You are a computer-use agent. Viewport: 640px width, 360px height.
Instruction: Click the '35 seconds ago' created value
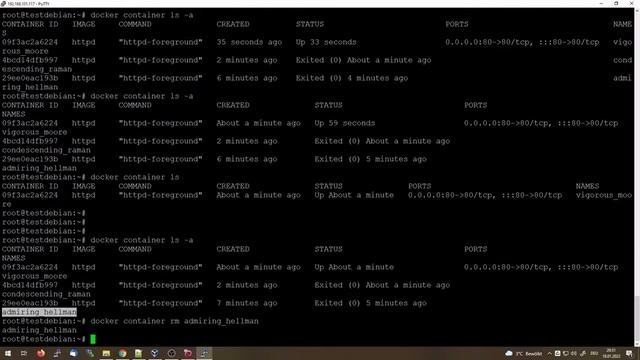(x=249, y=42)
